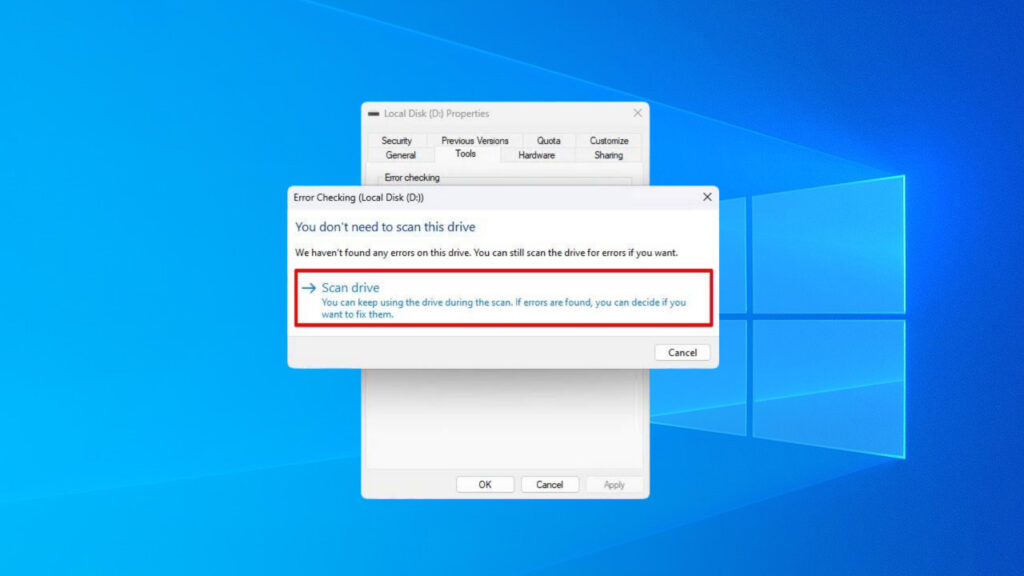1024x576 pixels.
Task: Click the scan explanation text under Scan drive
Action: (x=500, y=307)
